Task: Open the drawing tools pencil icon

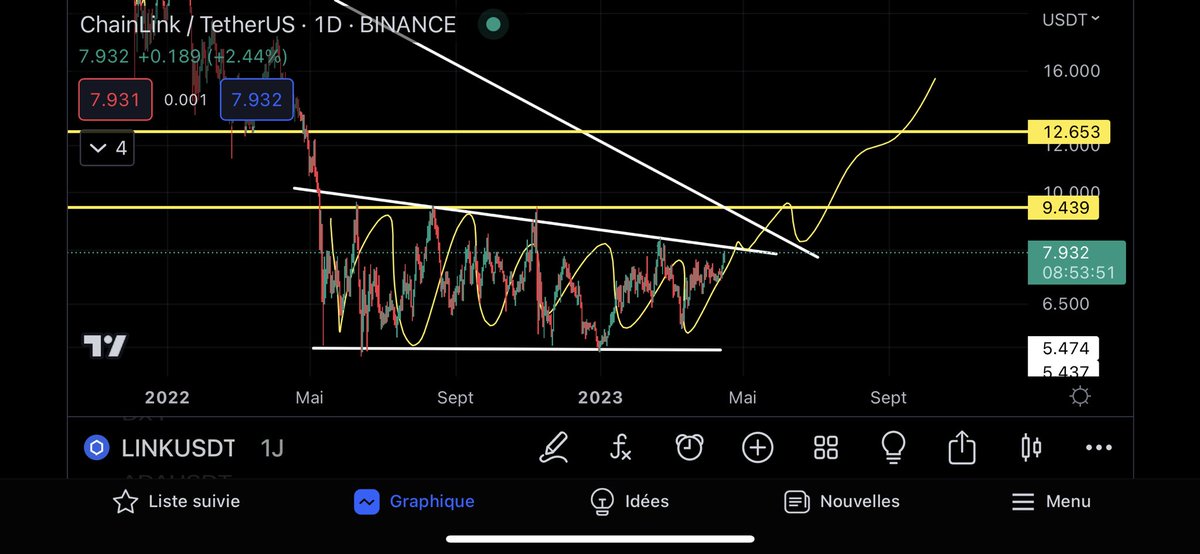Action: pos(553,447)
